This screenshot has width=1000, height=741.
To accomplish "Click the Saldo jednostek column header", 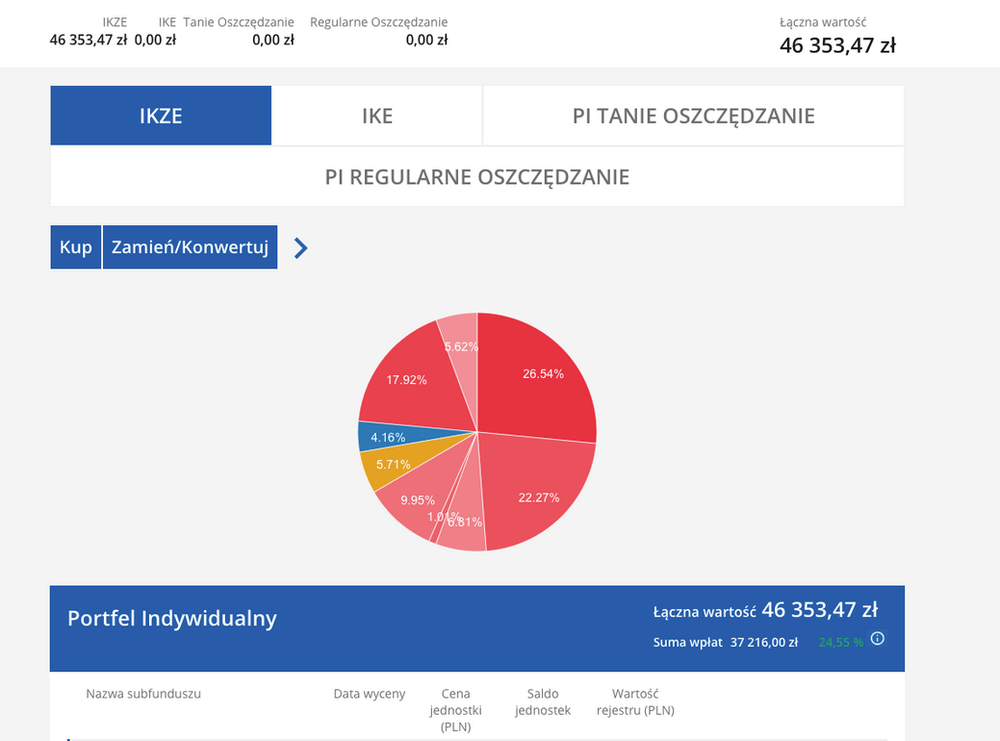I will tap(543, 701).
